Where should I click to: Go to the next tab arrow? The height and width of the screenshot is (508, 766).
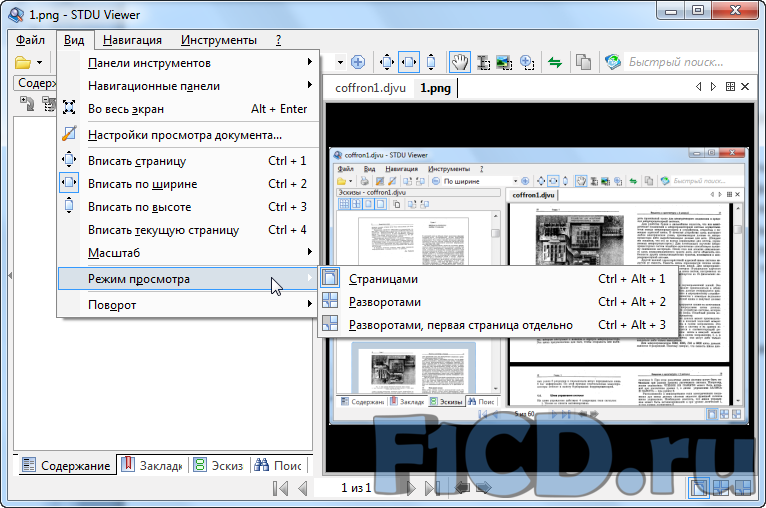pyautogui.click(x=713, y=86)
